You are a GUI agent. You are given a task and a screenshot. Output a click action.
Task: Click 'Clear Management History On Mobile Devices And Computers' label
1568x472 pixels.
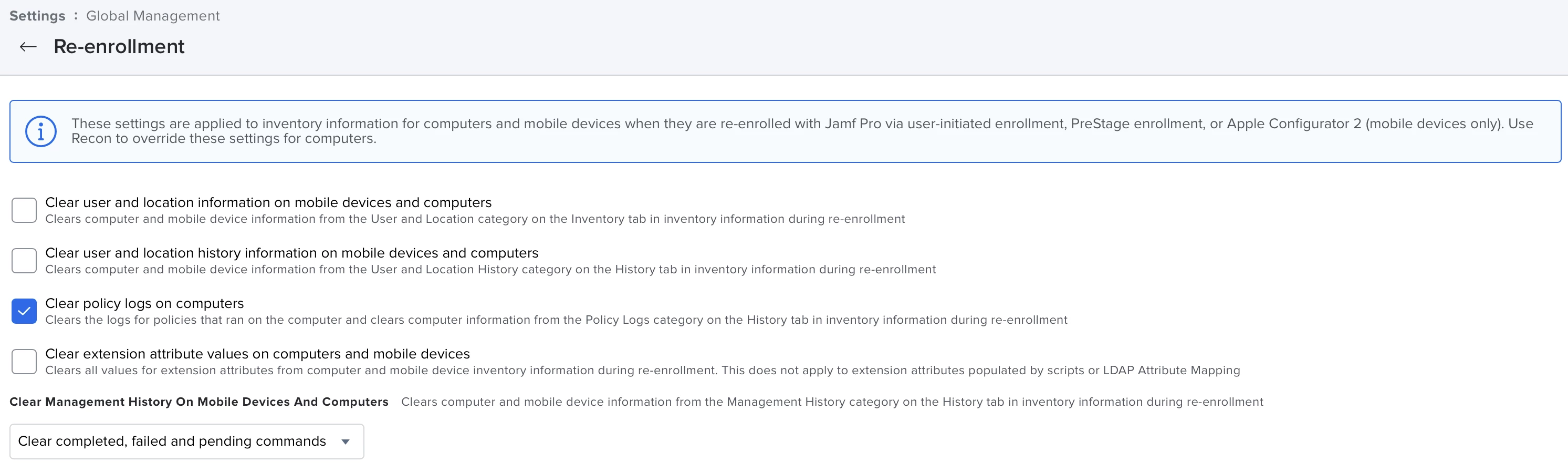point(199,402)
